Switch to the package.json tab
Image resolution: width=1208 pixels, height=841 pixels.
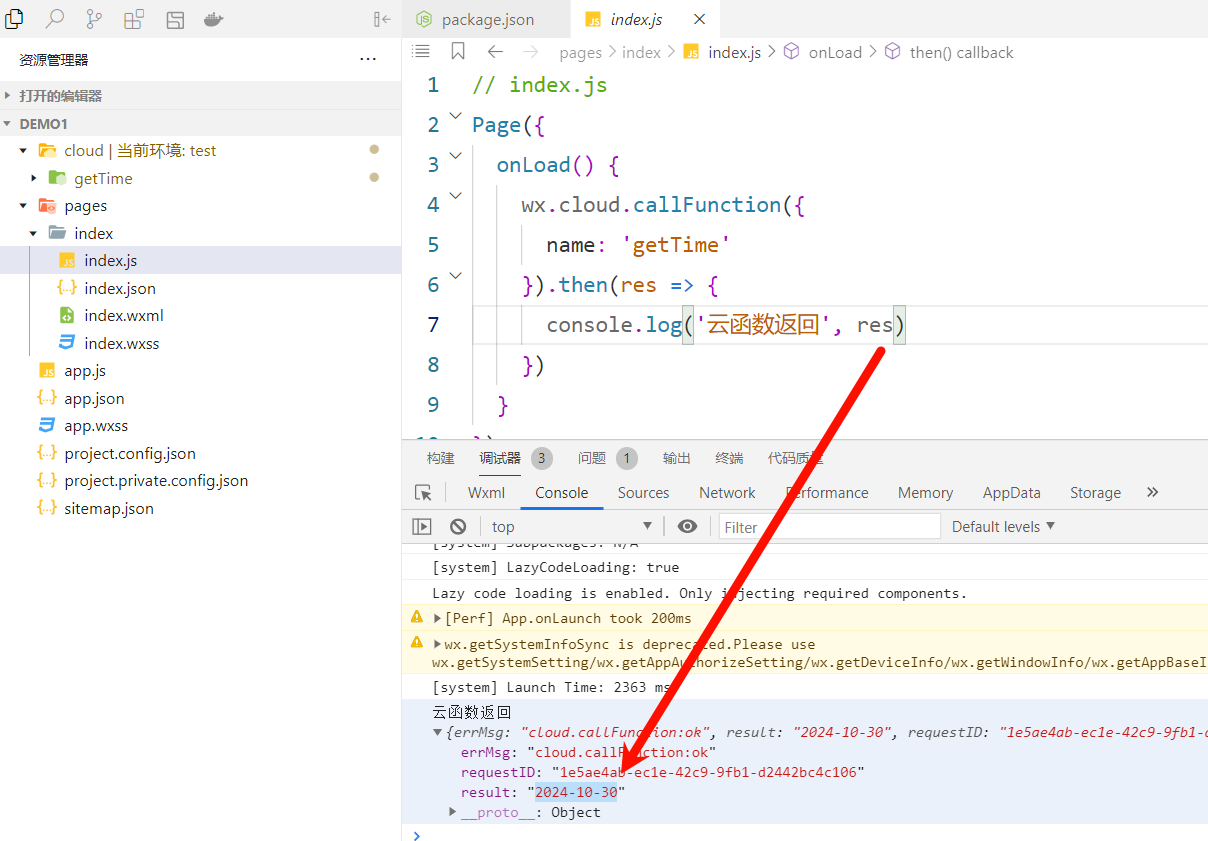pyautogui.click(x=486, y=19)
